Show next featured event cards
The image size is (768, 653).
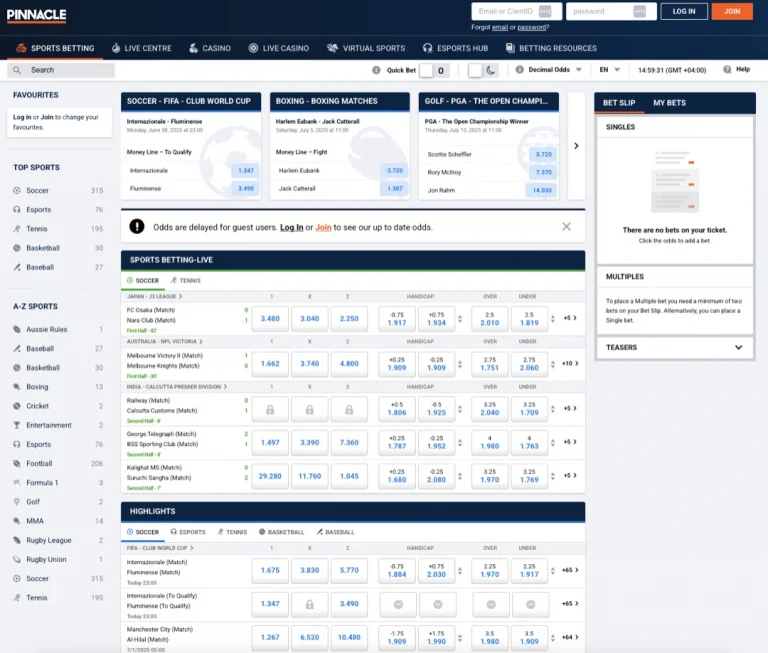(576, 145)
